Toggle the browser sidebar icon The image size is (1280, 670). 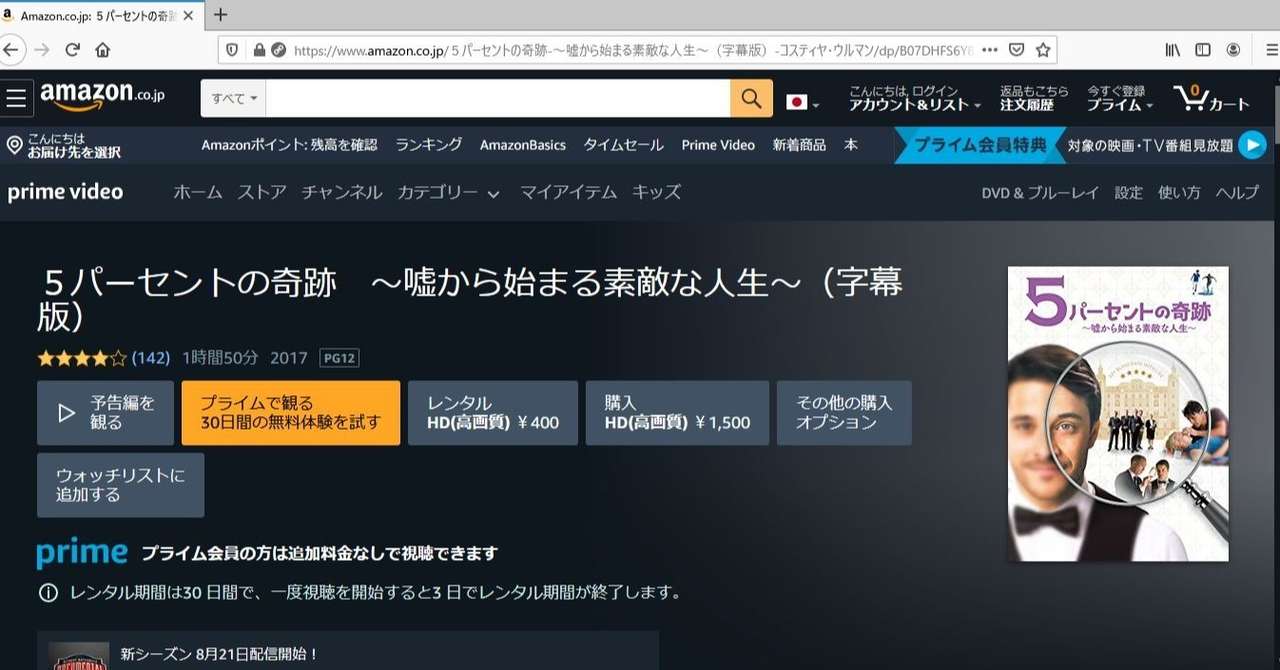(x=1203, y=49)
